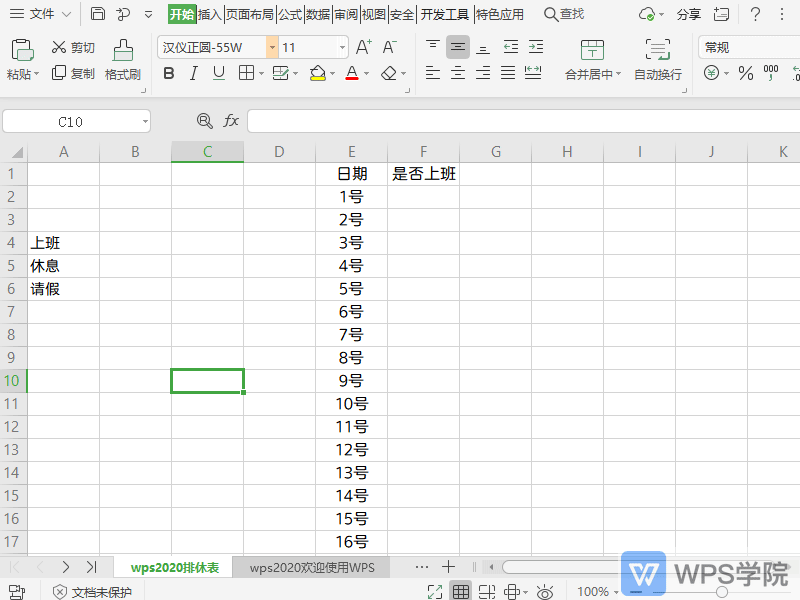The image size is (800, 600).
Task: Click the Print icon in the title bar
Action: pos(97,13)
